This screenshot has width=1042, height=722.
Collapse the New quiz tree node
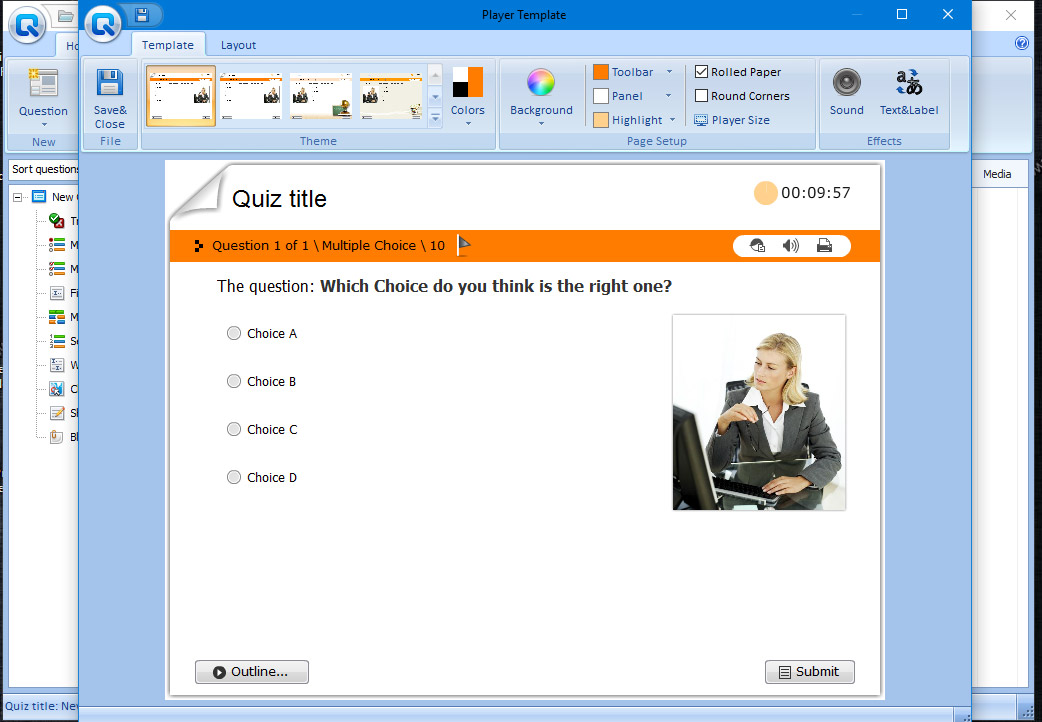18,197
